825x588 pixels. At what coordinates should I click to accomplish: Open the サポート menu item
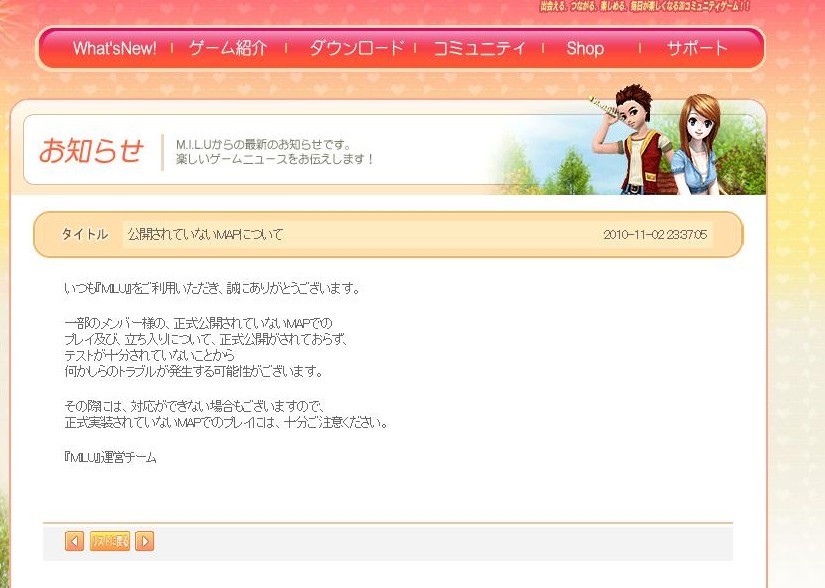(697, 48)
